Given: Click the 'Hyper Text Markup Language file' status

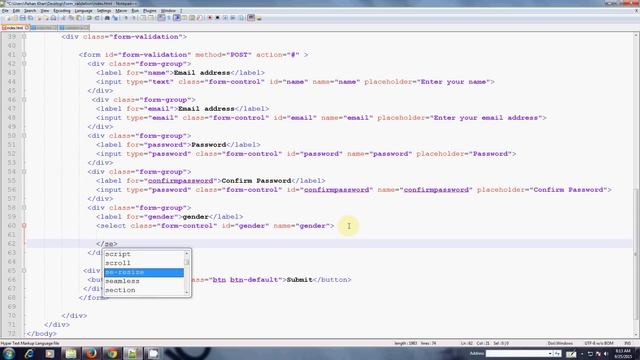Looking at the screenshot, I should tap(30, 343).
